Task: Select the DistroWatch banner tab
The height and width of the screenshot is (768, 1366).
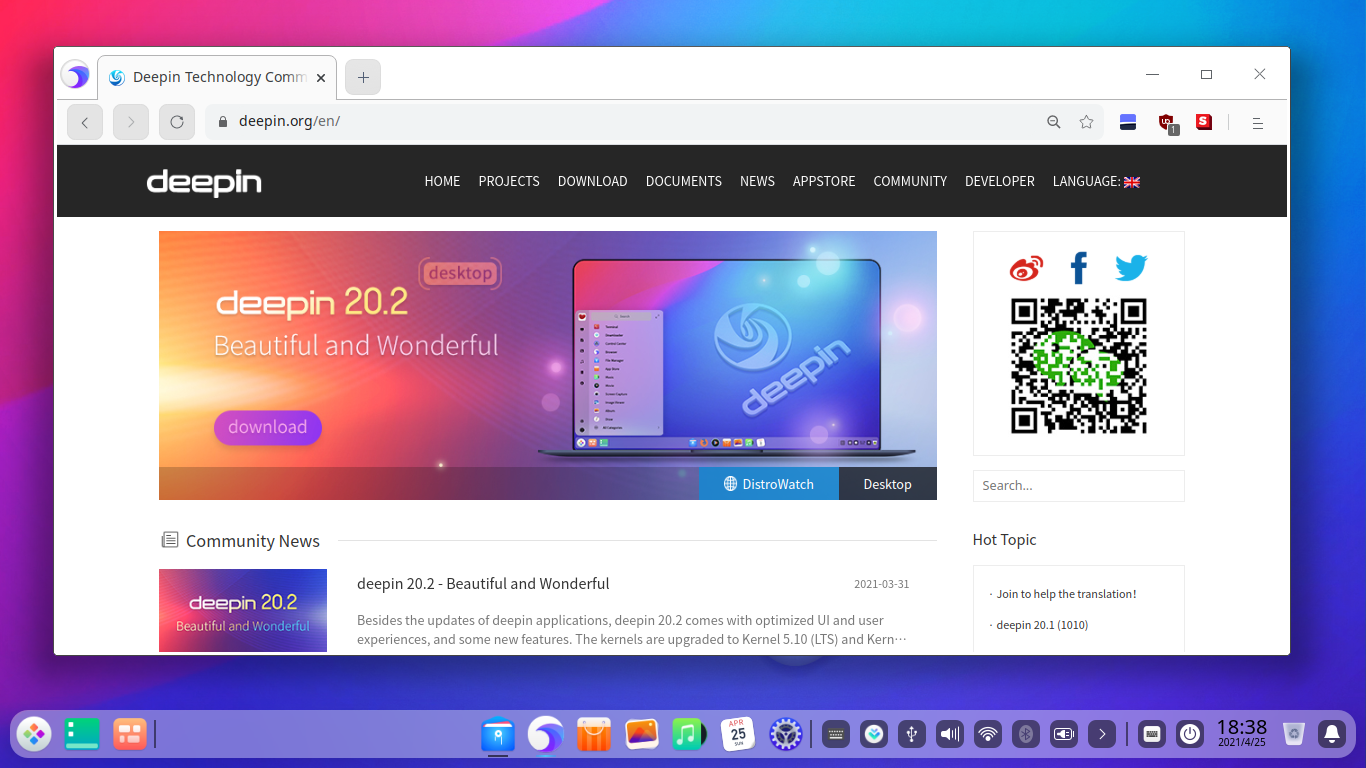Action: [x=769, y=484]
